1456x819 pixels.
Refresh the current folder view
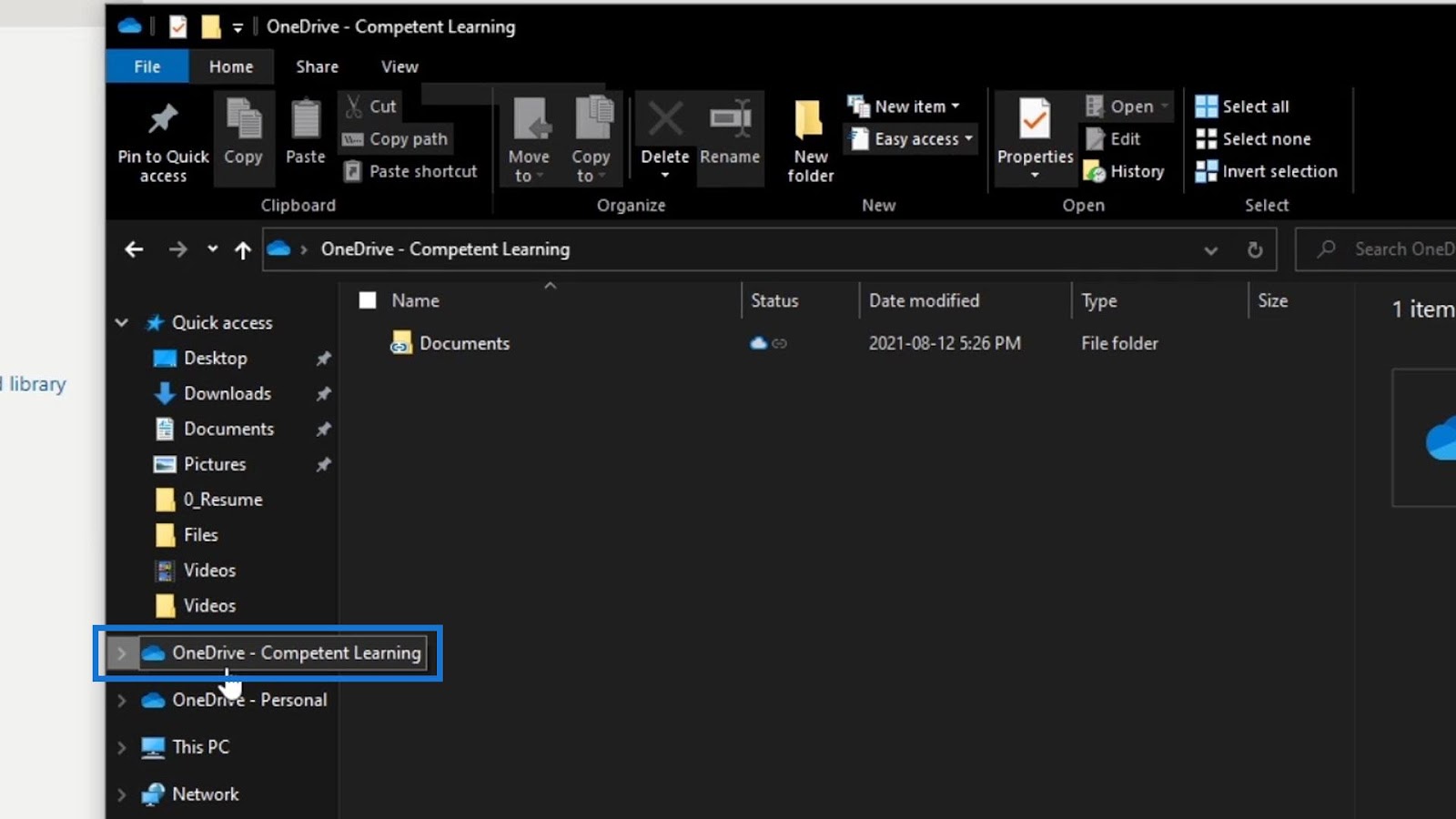coord(1255,249)
